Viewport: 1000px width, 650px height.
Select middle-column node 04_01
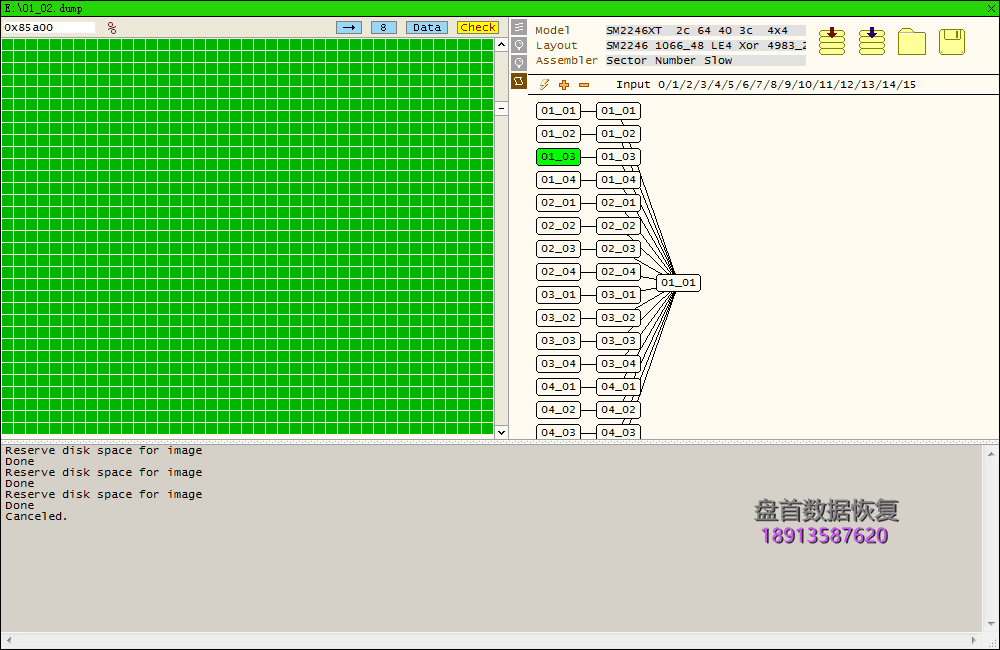click(618, 387)
